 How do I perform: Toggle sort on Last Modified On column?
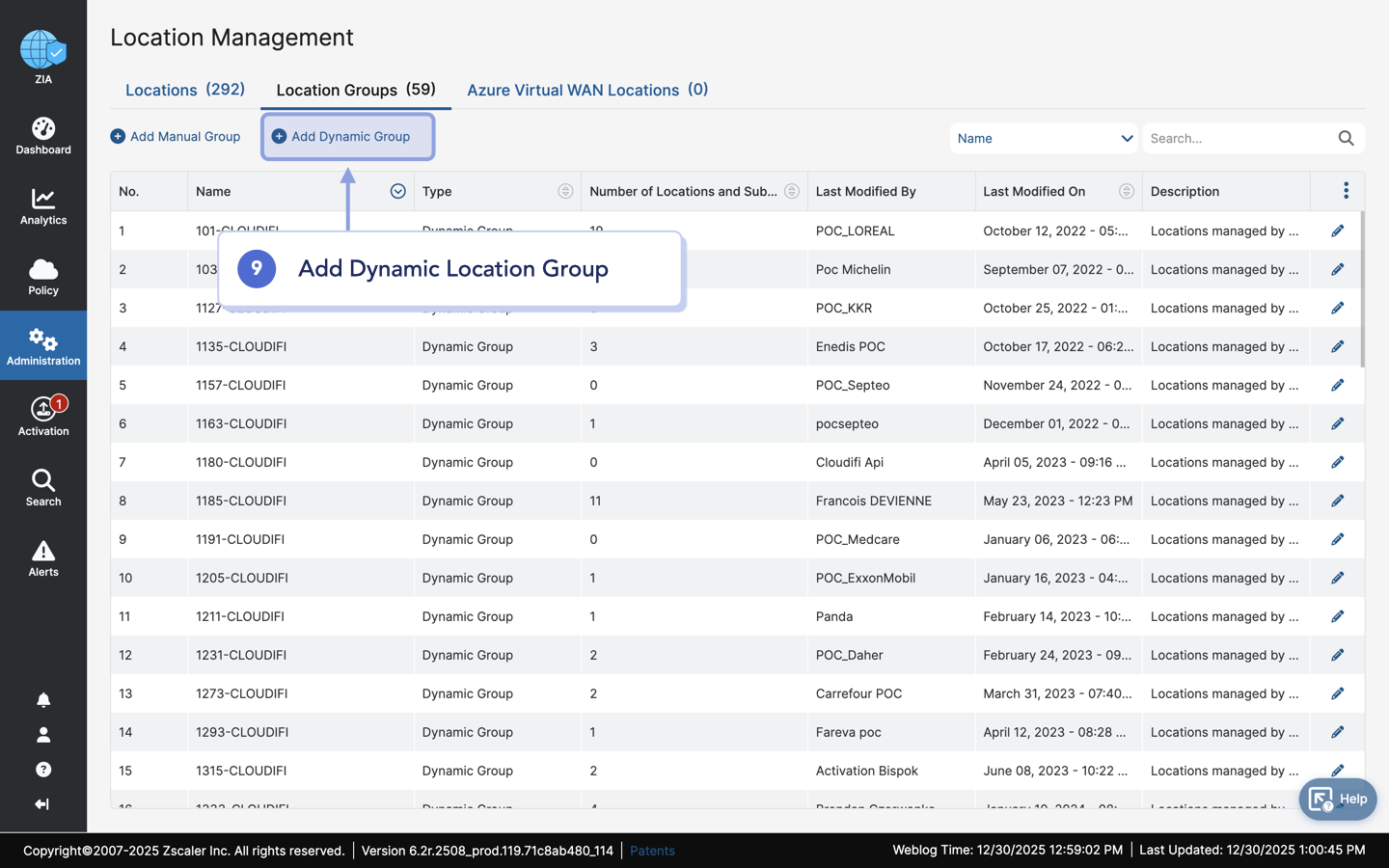coord(1126,191)
